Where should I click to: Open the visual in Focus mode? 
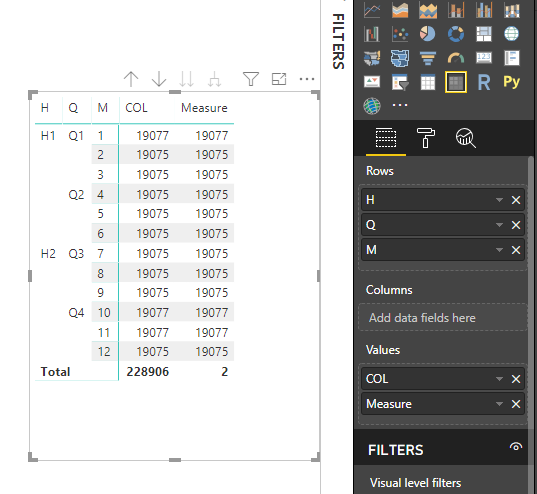pyautogui.click(x=279, y=79)
